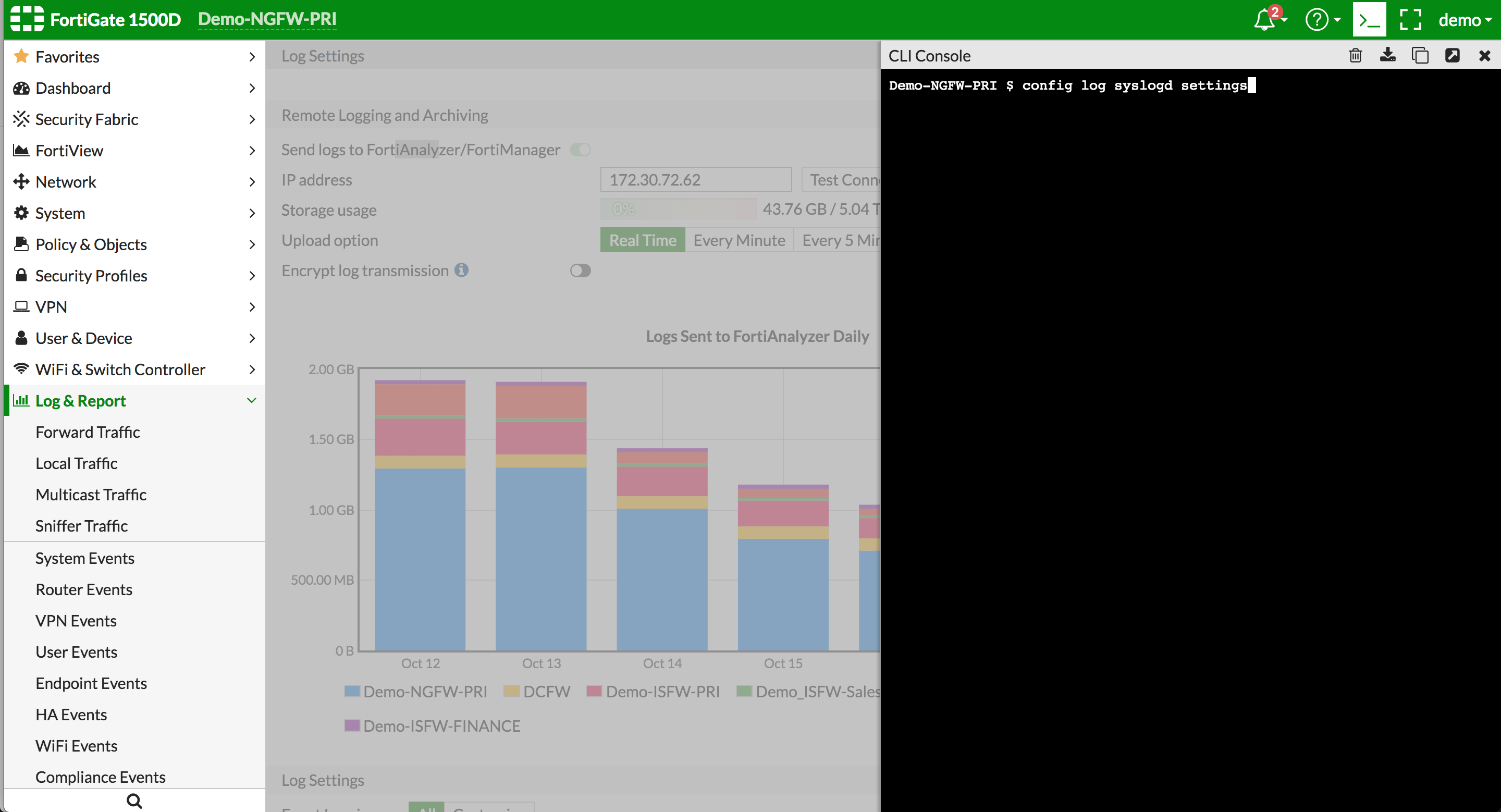Toggle the CLI console button in header
This screenshot has height=812, width=1501.
click(x=1369, y=20)
